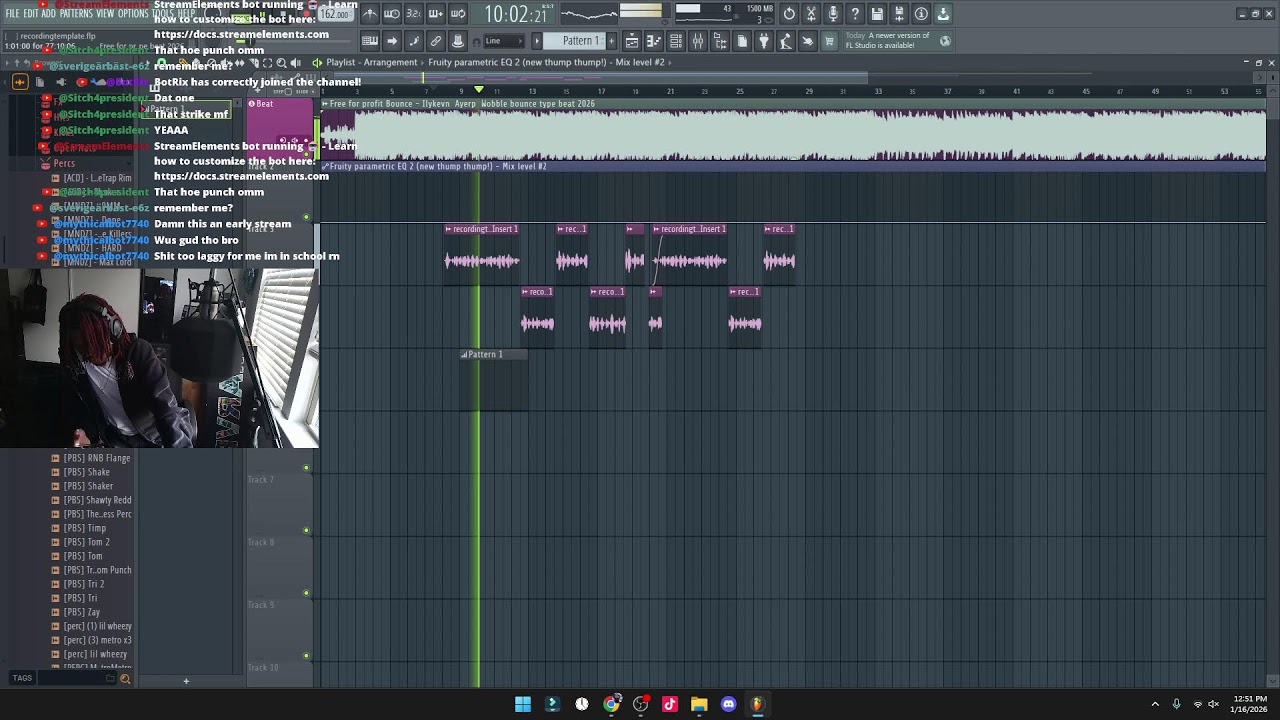This screenshot has width=1280, height=720.
Task: Render project as audio file icon
Action: [x=899, y=14]
